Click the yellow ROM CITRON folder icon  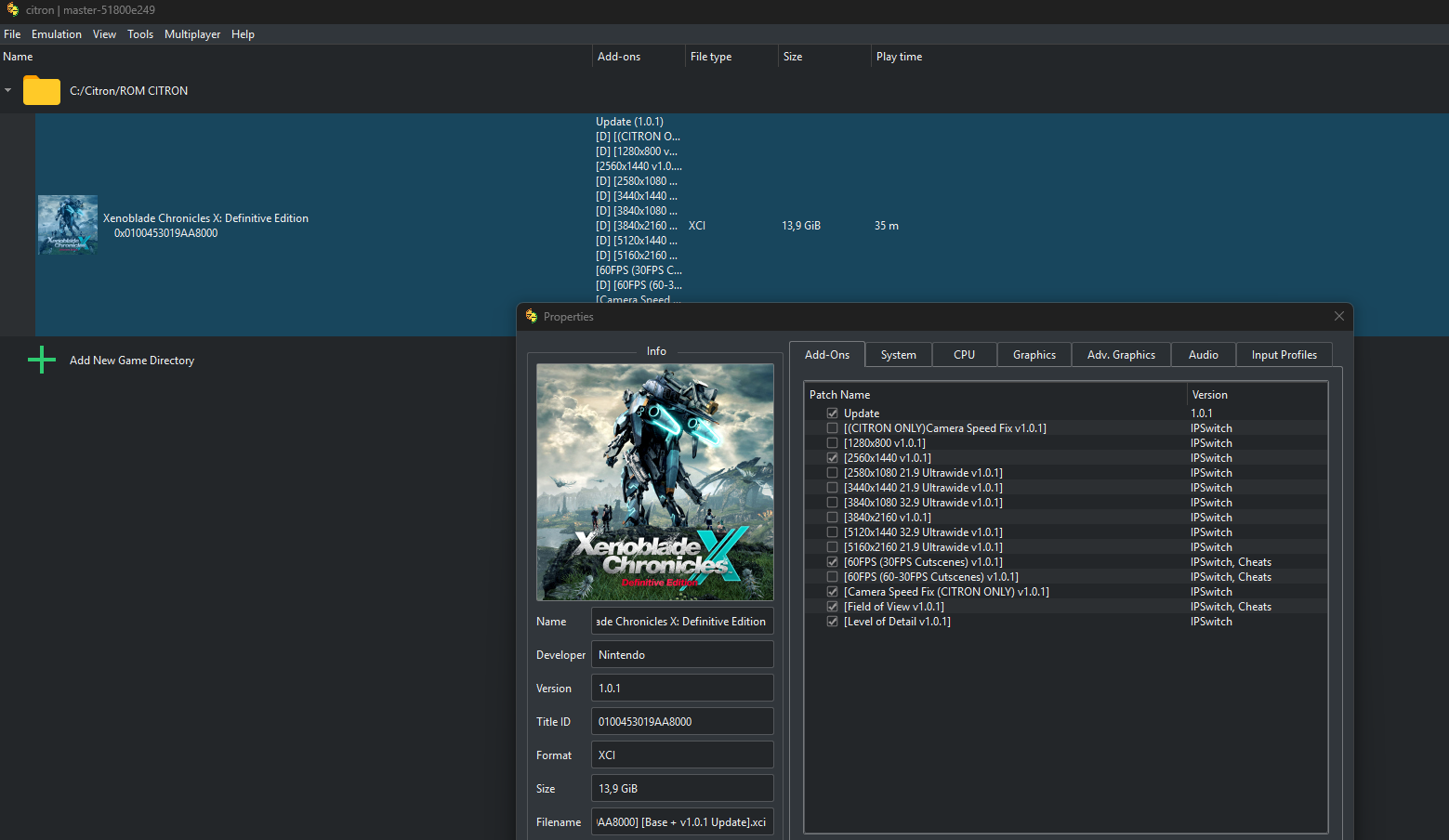42,90
